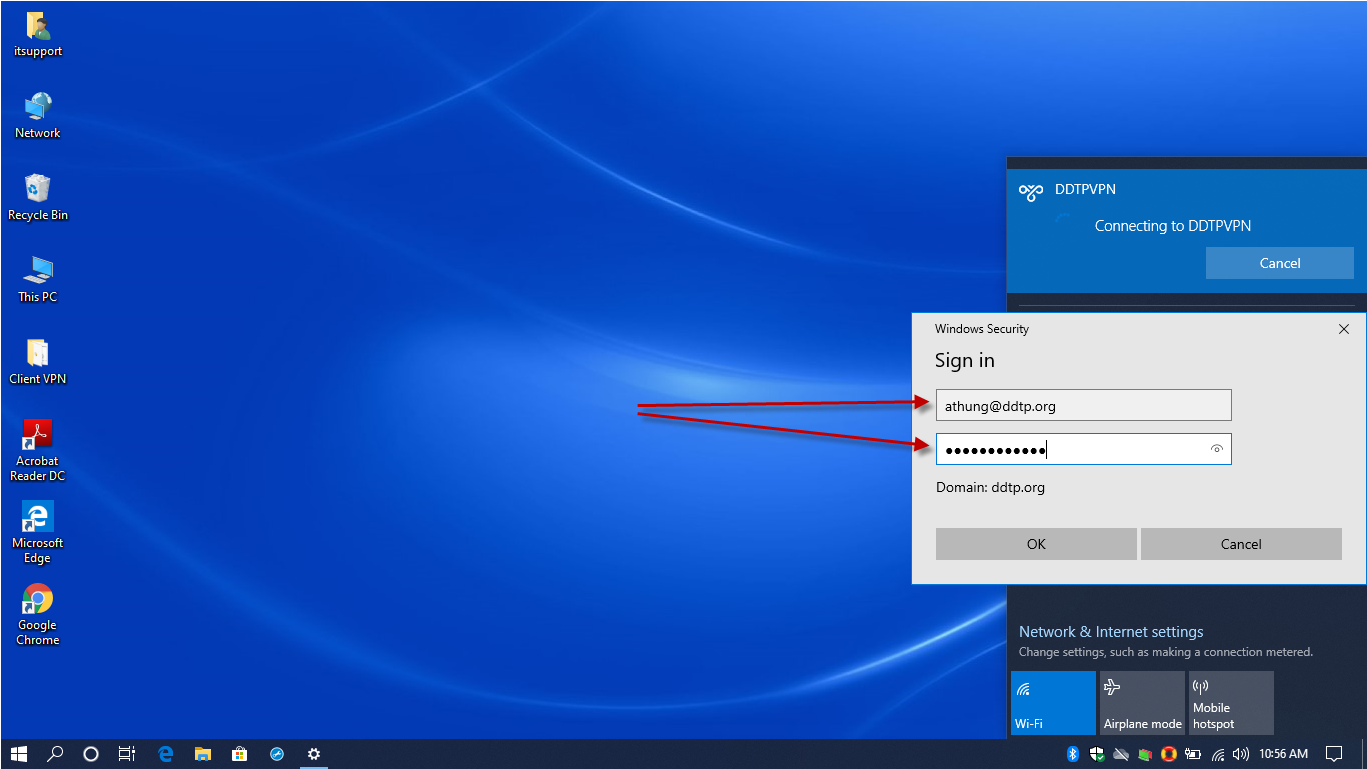1367x769 pixels.
Task: Enable the Airplane mode tile
Action: 1142,703
